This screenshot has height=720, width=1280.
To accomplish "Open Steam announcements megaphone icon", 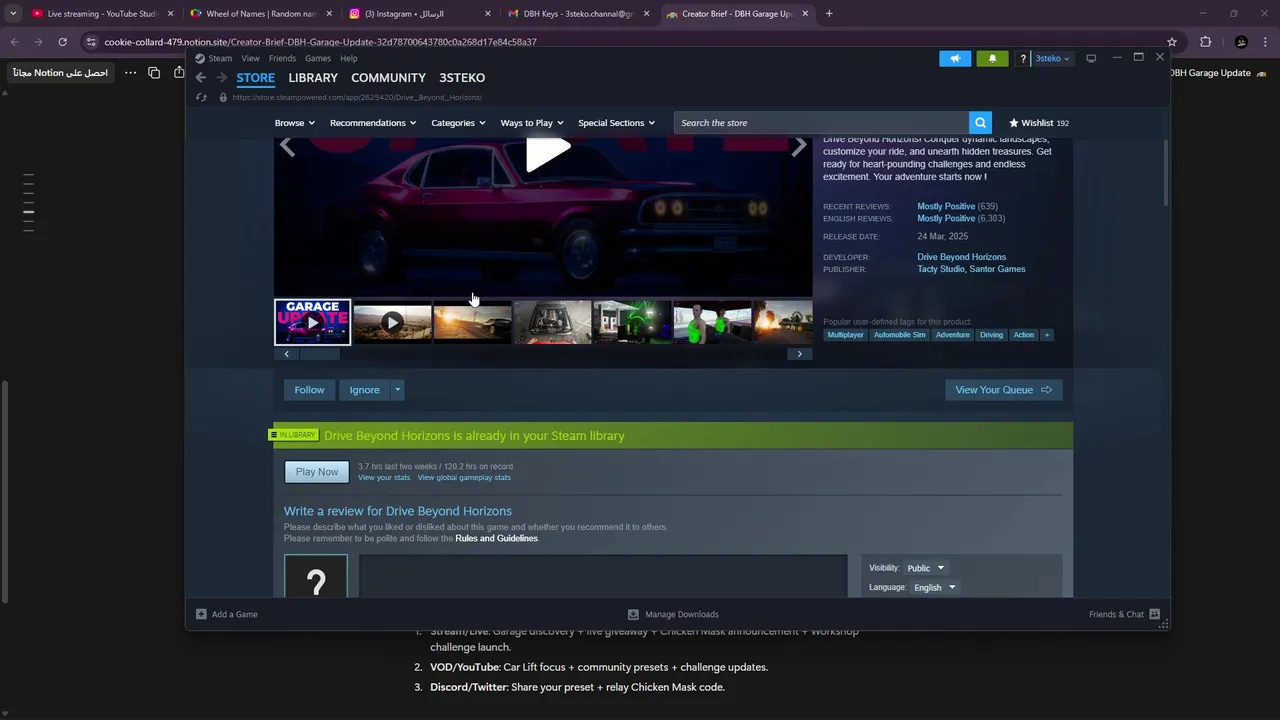I will (955, 58).
